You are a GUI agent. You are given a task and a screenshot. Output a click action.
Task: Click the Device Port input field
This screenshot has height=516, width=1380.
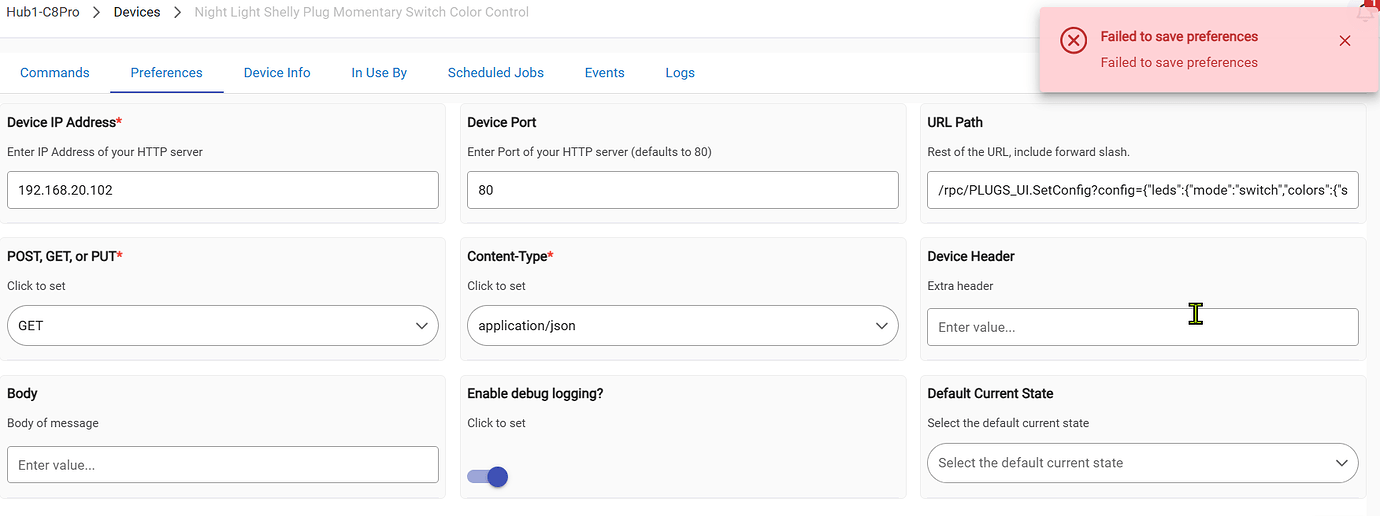pyautogui.click(x=682, y=190)
